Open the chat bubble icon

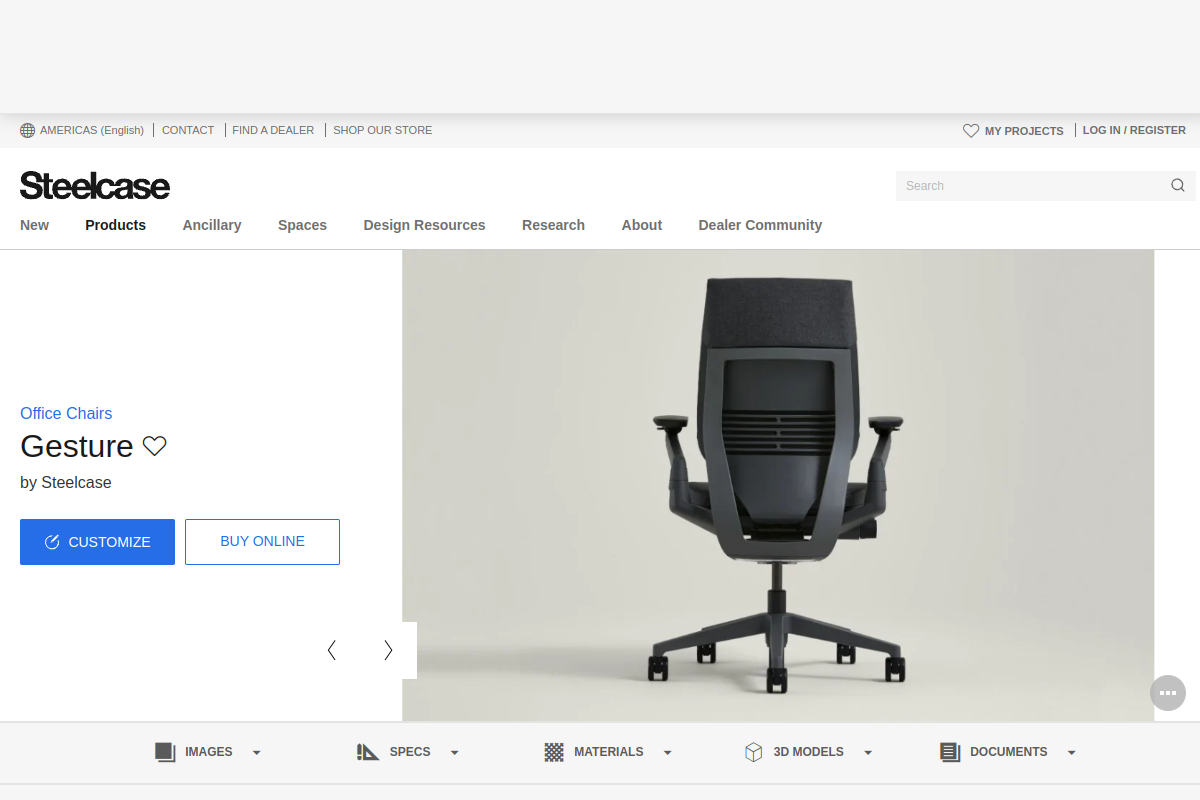(x=1168, y=693)
